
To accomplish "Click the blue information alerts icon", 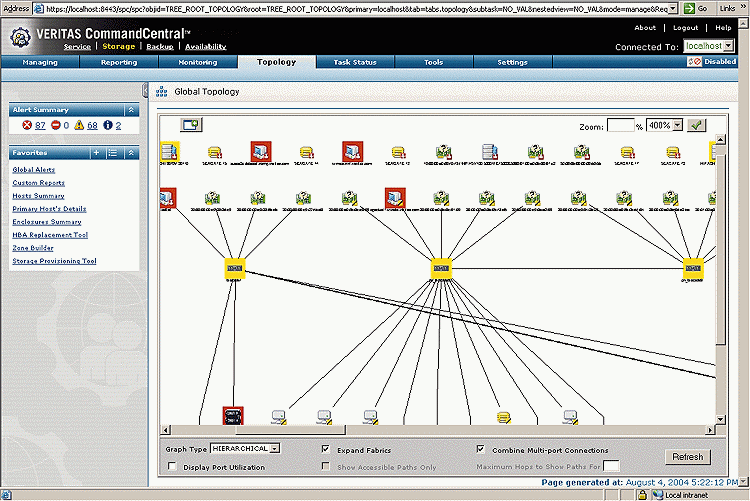I will pyautogui.click(x=108, y=125).
